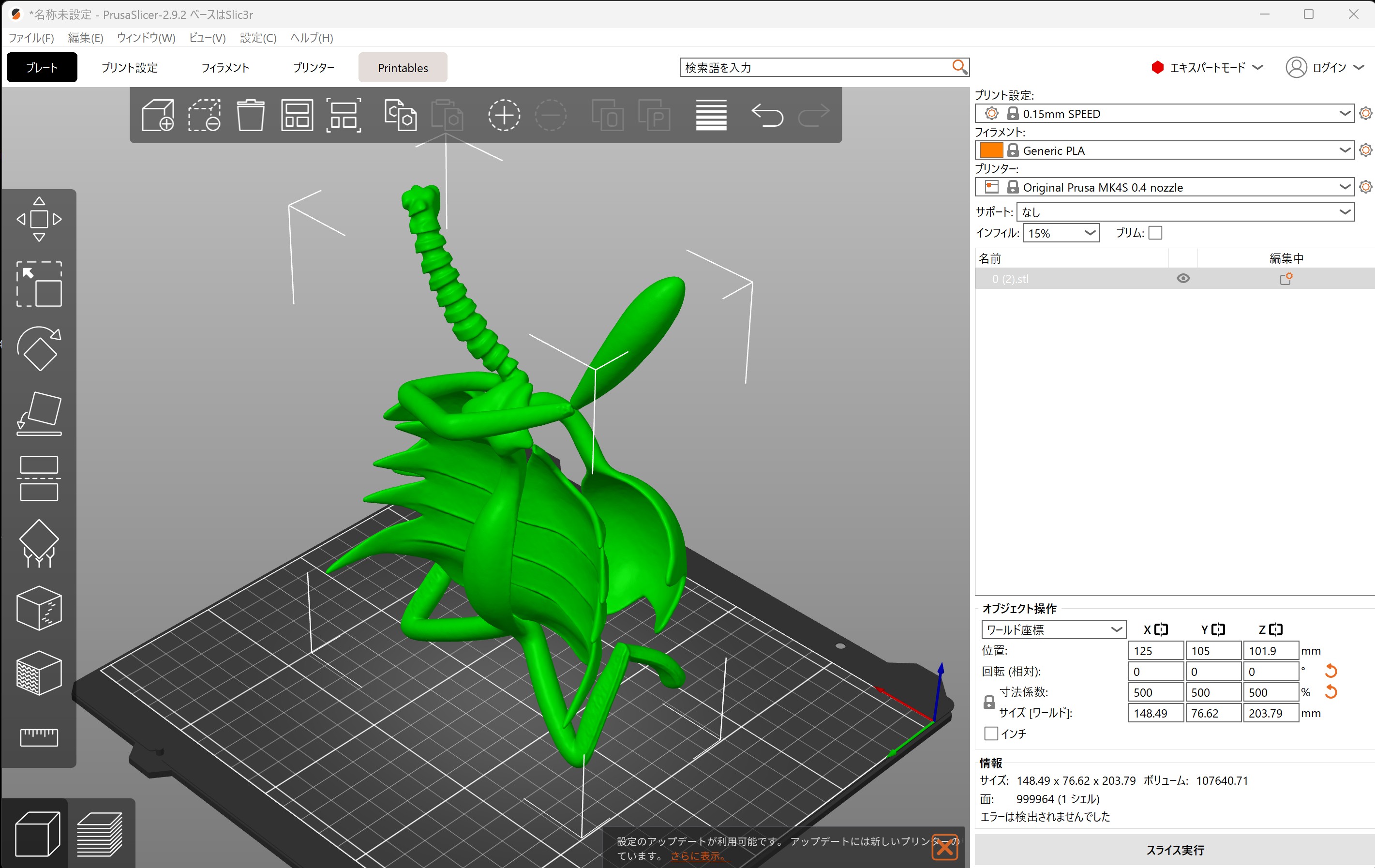Expand the Expert mode dropdown
The height and width of the screenshot is (868, 1375).
pyautogui.click(x=1207, y=67)
